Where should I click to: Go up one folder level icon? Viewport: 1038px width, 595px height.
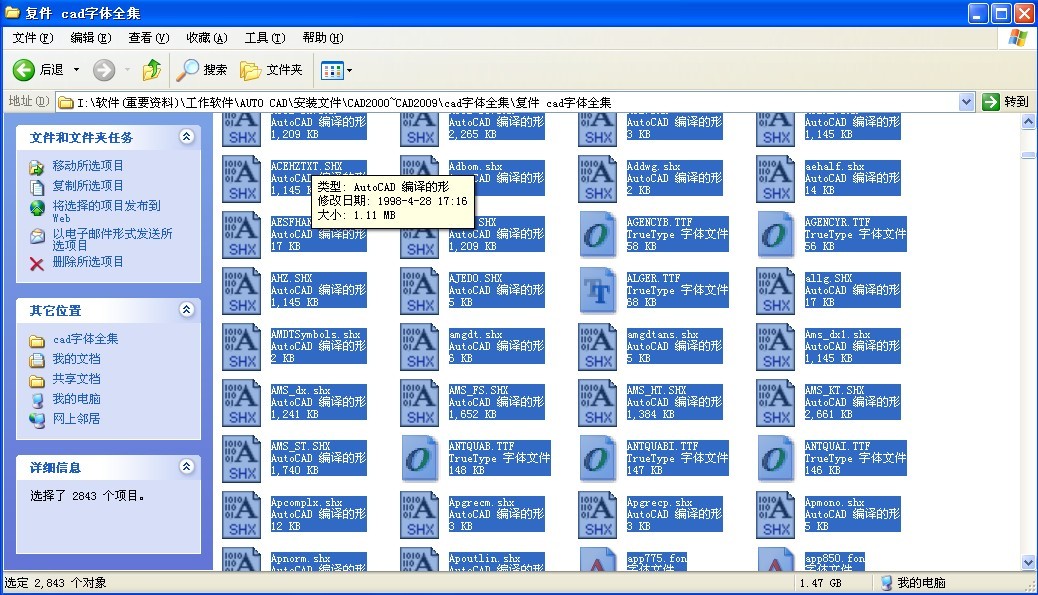click(x=152, y=69)
